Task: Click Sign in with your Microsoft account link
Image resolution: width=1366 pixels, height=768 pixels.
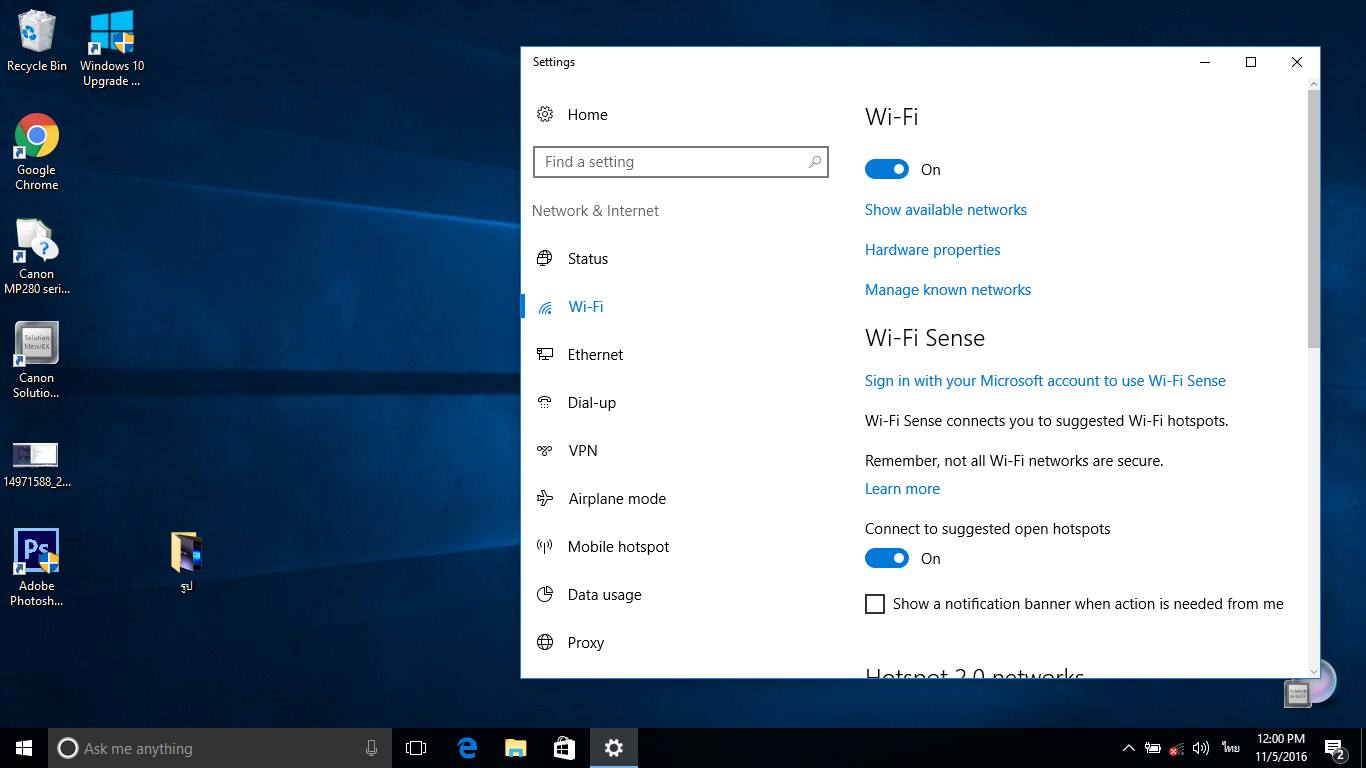Action: (x=1045, y=381)
